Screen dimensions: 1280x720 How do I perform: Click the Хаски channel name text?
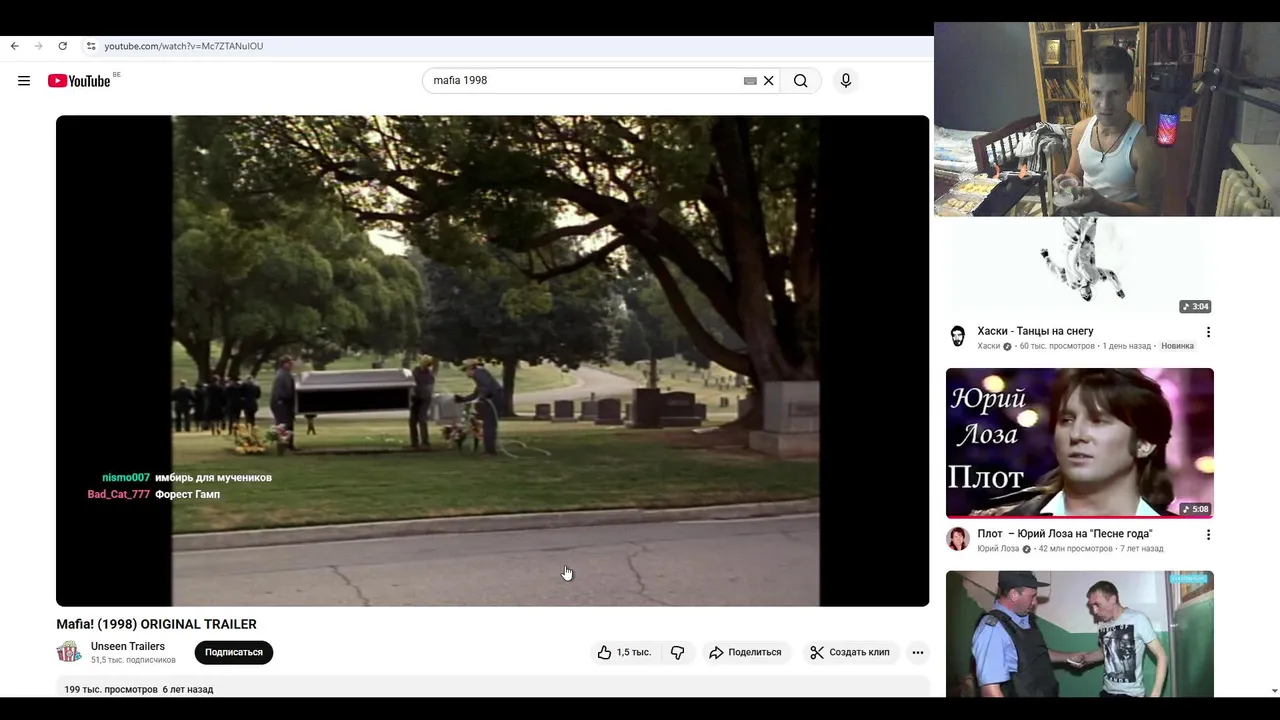(x=989, y=346)
